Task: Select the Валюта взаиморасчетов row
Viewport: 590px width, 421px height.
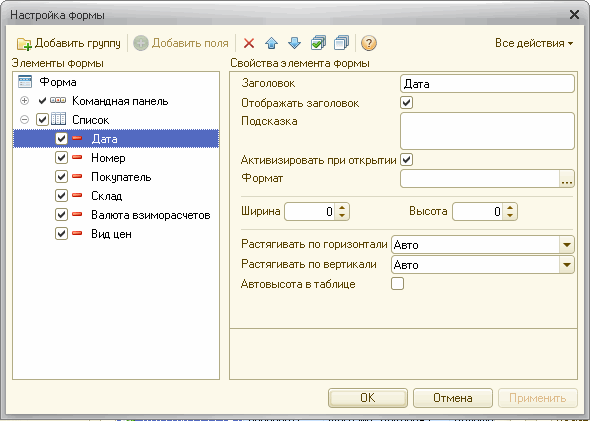Action: (x=116, y=215)
